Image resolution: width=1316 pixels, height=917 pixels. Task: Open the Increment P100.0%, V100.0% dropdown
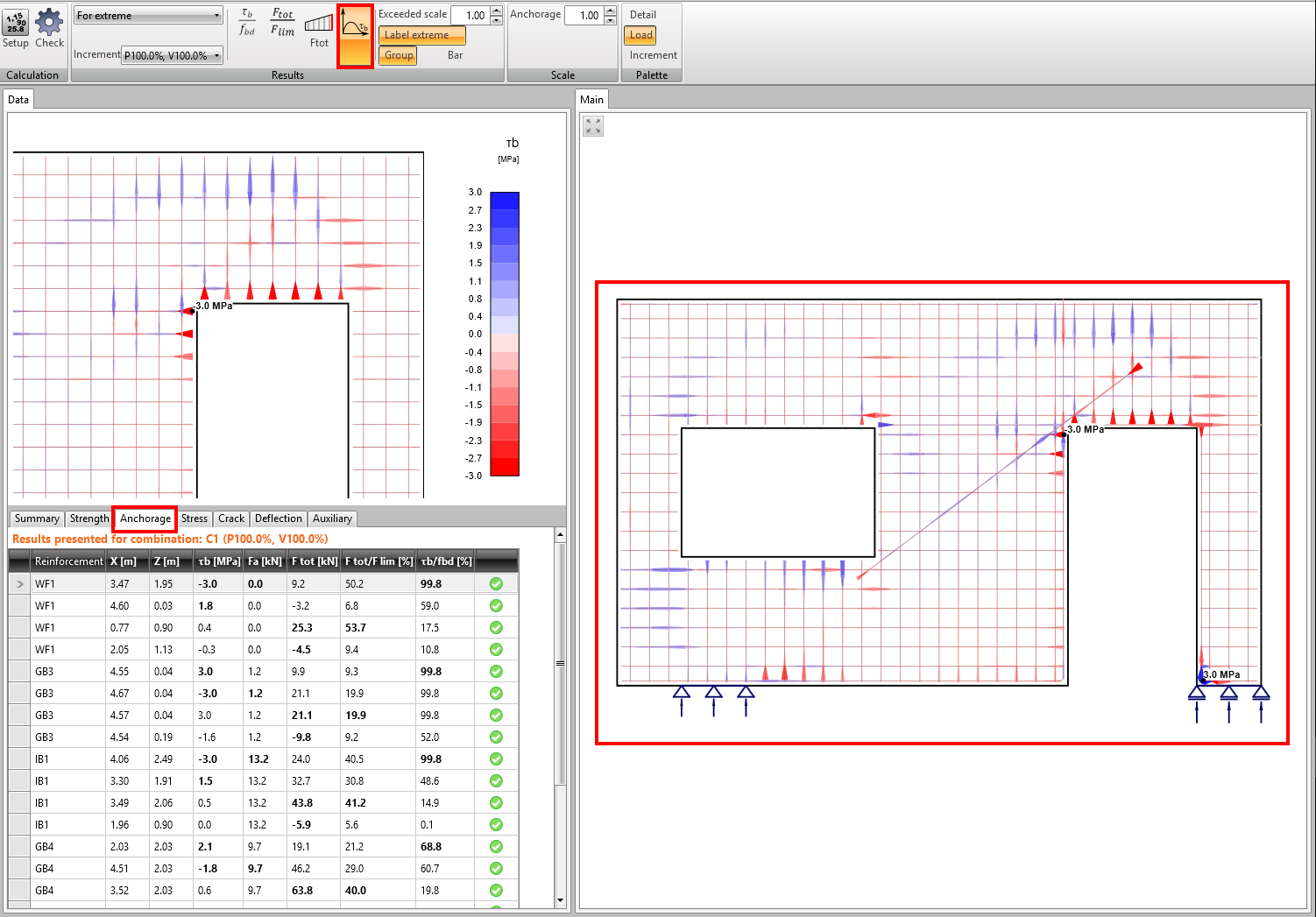coord(173,55)
